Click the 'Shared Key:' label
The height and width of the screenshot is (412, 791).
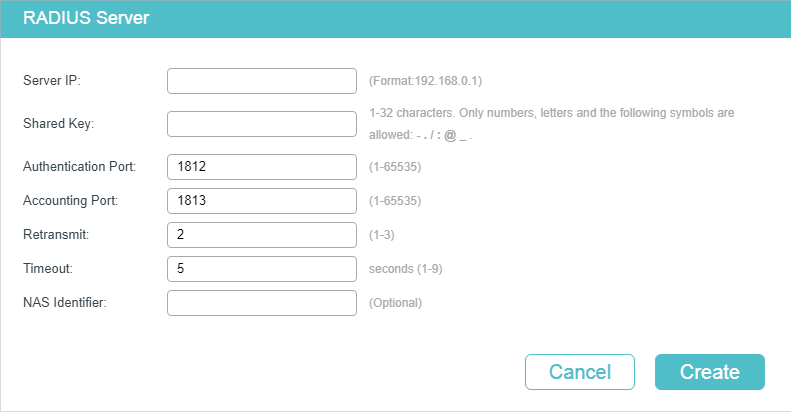pos(59,124)
